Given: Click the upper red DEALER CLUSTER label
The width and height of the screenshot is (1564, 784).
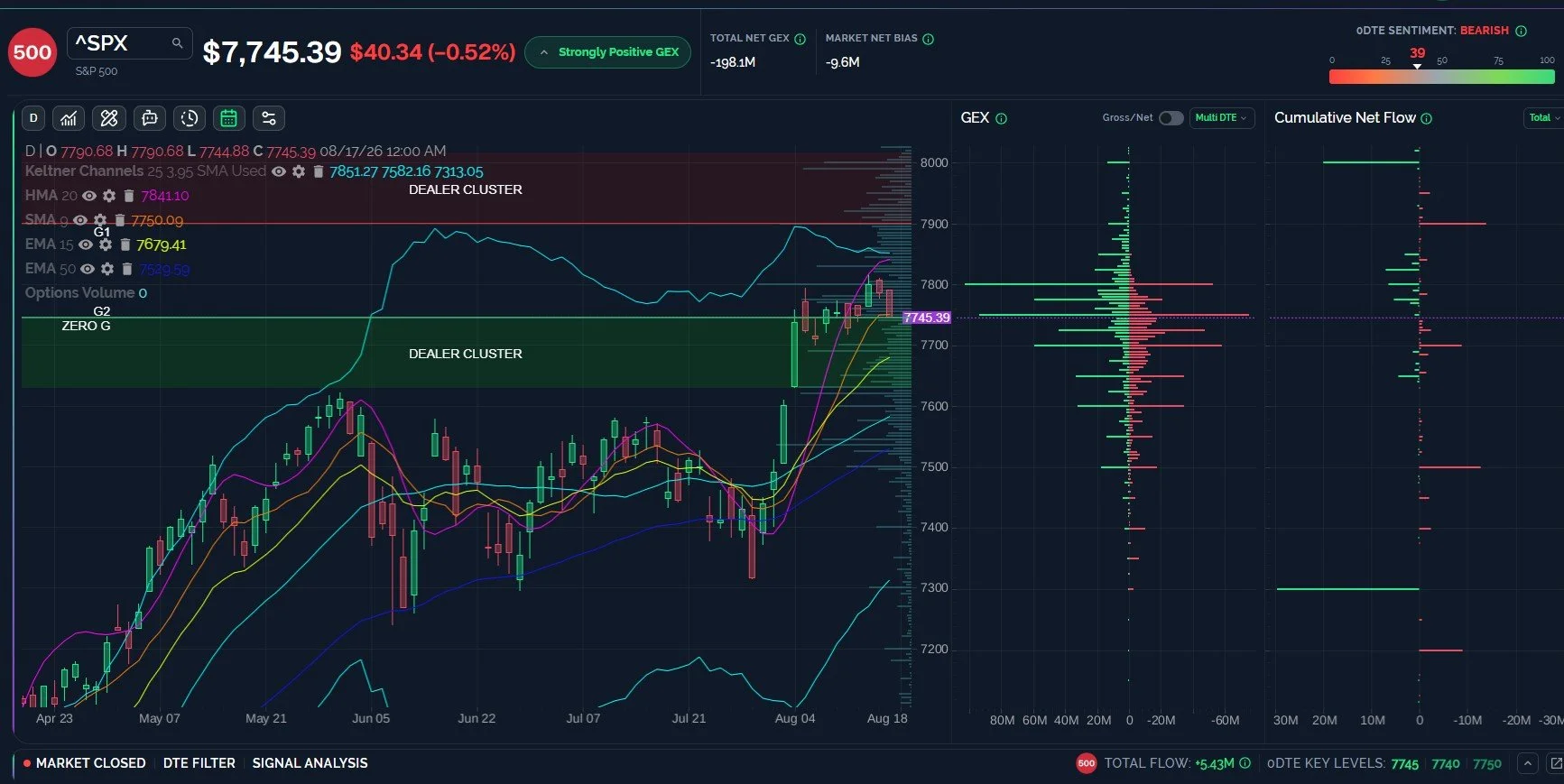Looking at the screenshot, I should click(x=466, y=189).
